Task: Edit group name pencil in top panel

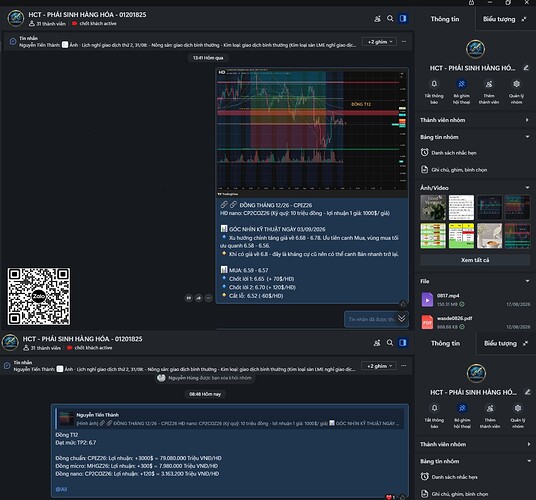Action: 526,68
